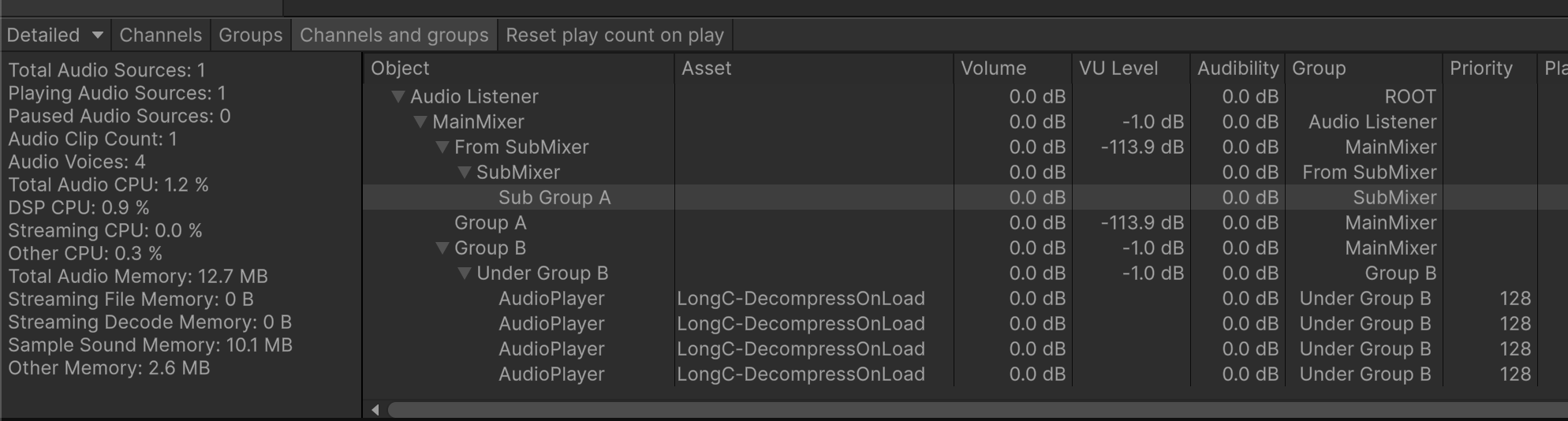Select the Group A row
This screenshot has height=421, width=1568.
pyautogui.click(x=490, y=223)
